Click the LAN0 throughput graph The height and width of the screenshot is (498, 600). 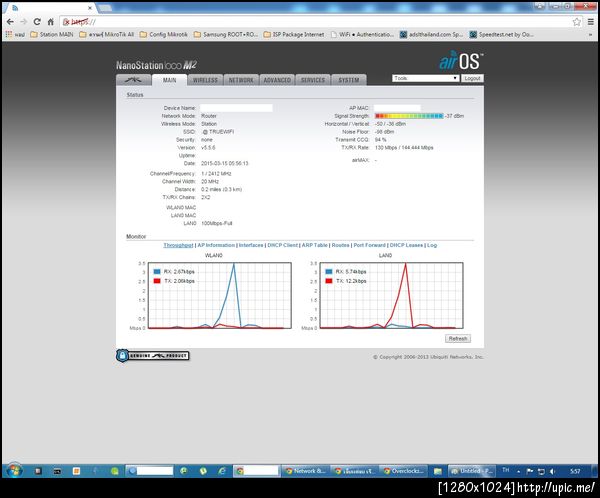pos(391,295)
